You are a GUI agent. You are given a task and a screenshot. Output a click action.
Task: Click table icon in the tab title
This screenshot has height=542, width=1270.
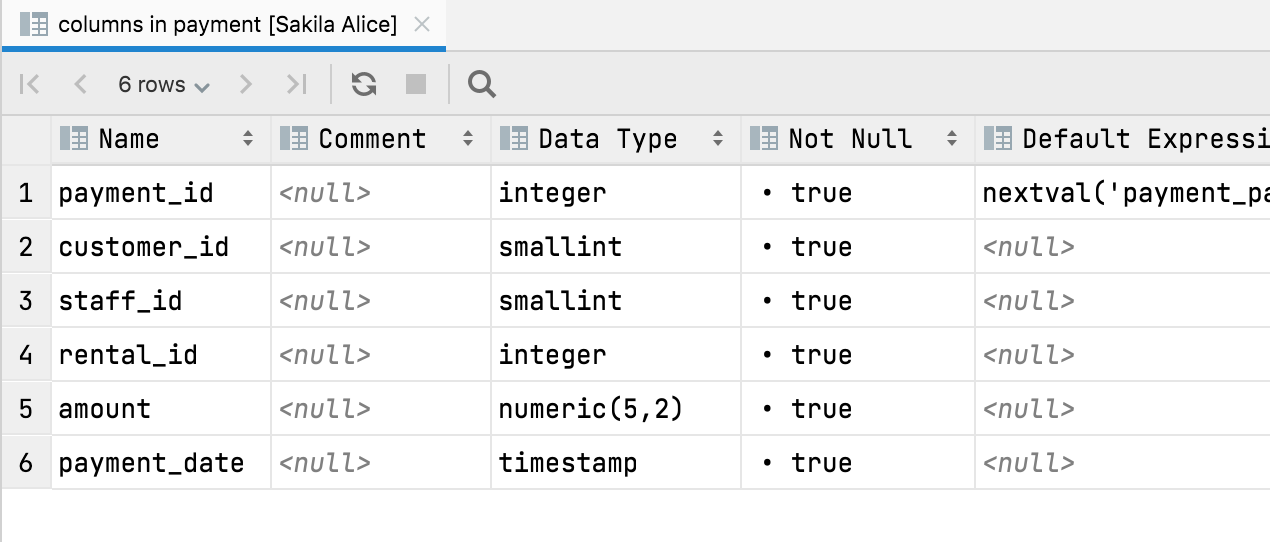34,25
